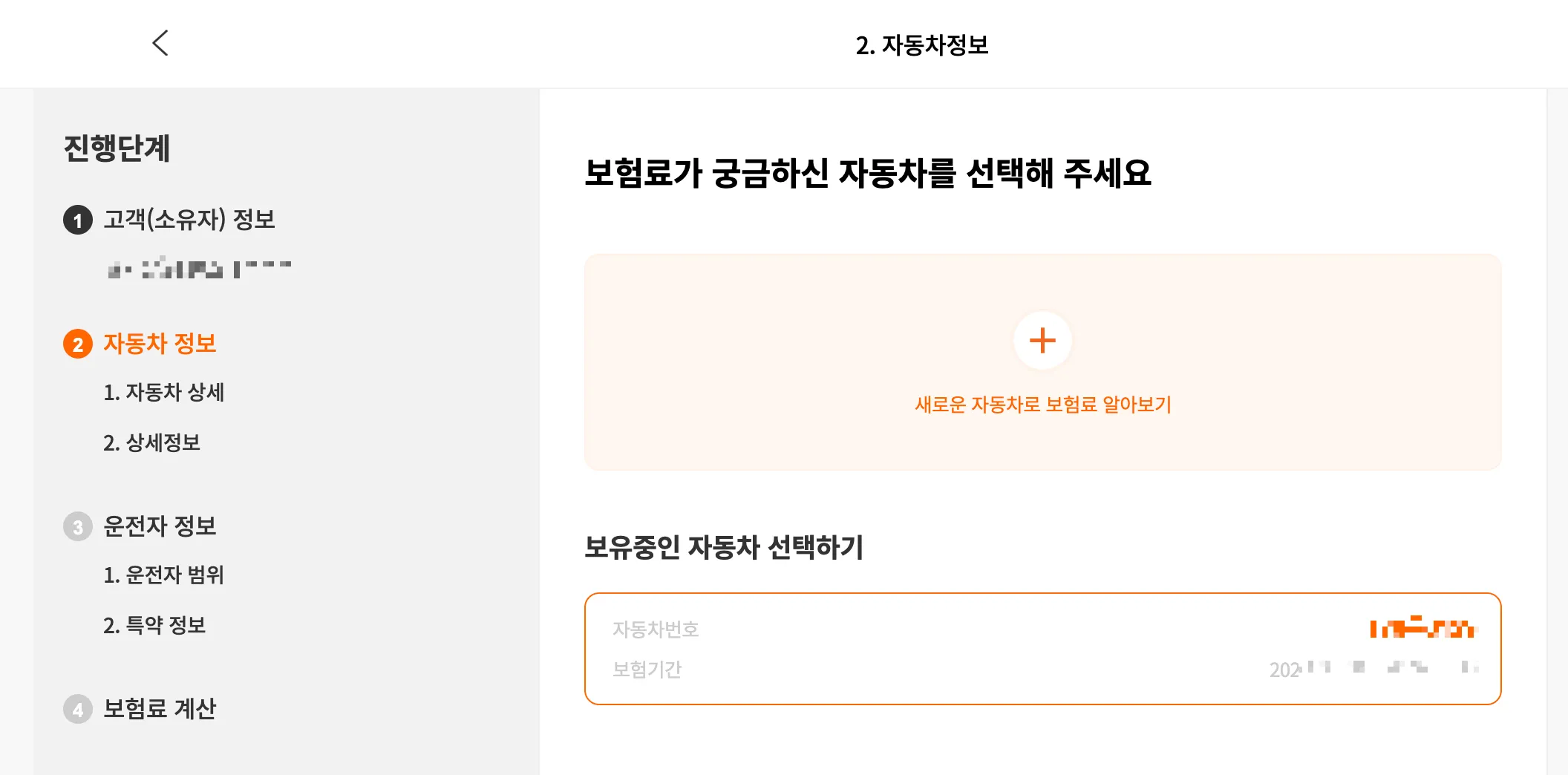Click the 자동차 정보 step in the sidebar

(x=160, y=343)
